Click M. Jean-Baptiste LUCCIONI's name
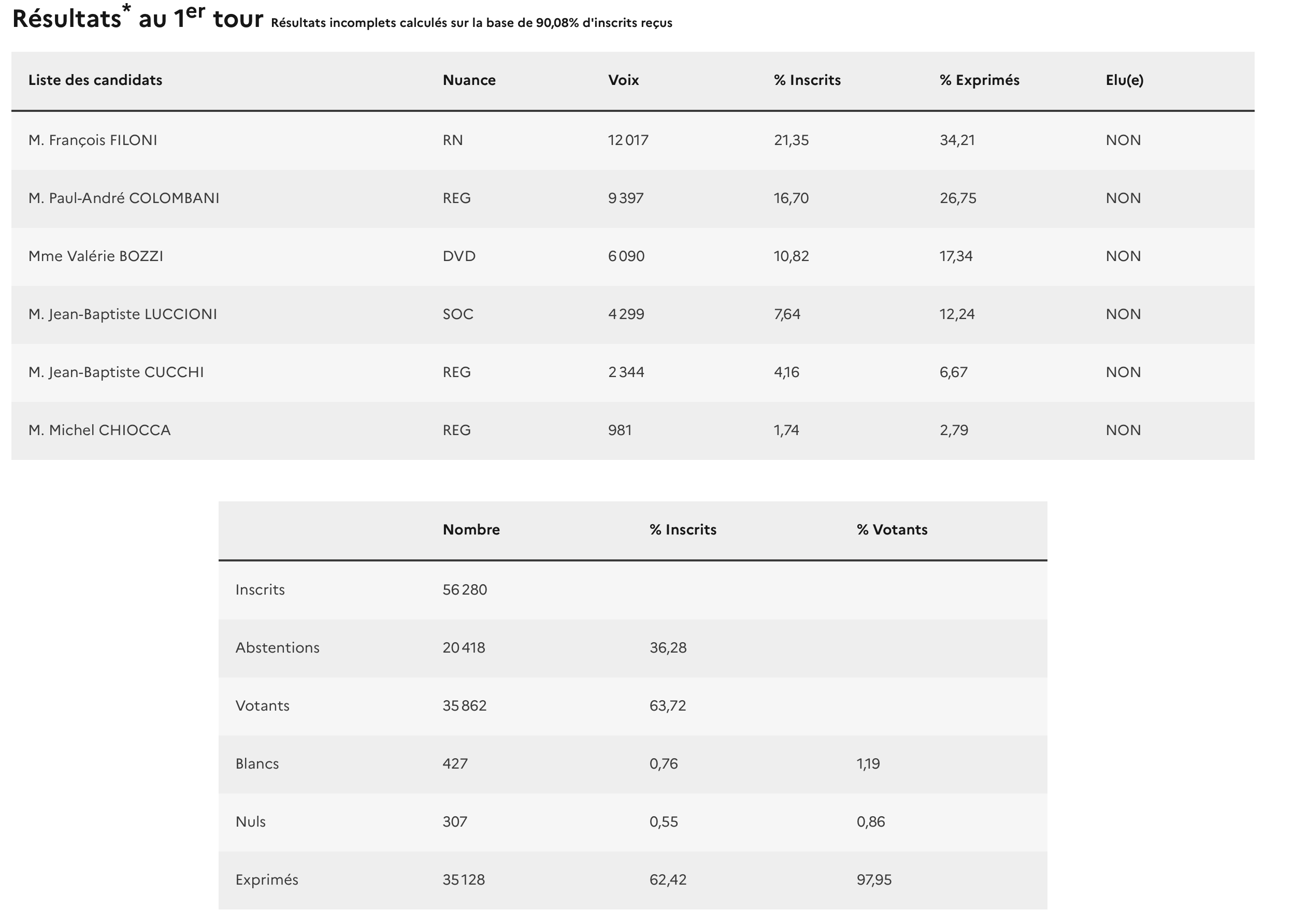Image resolution: width=1293 pixels, height=924 pixels. tap(122, 314)
